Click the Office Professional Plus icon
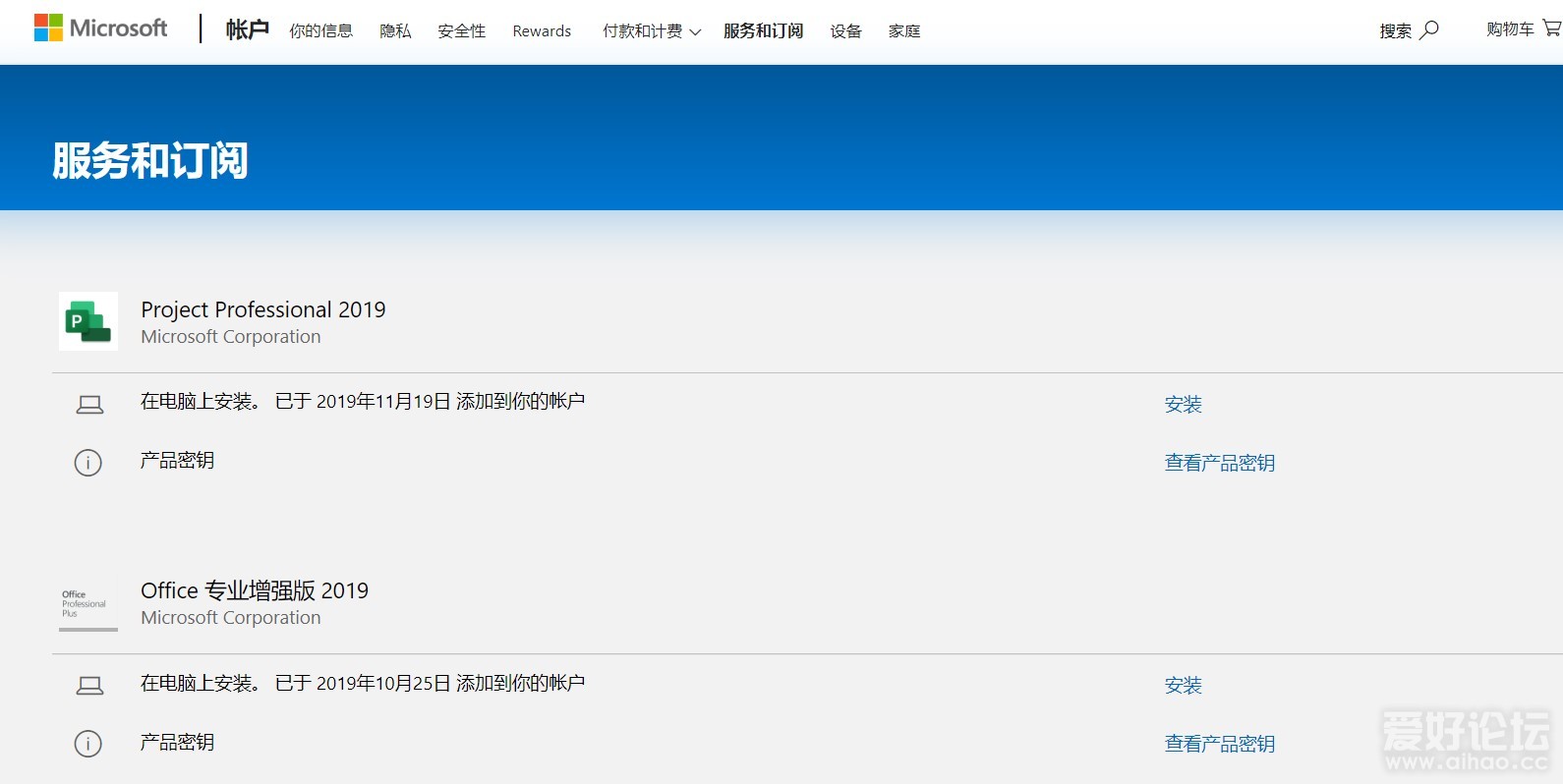This screenshot has height=784, width=1563. [88, 603]
